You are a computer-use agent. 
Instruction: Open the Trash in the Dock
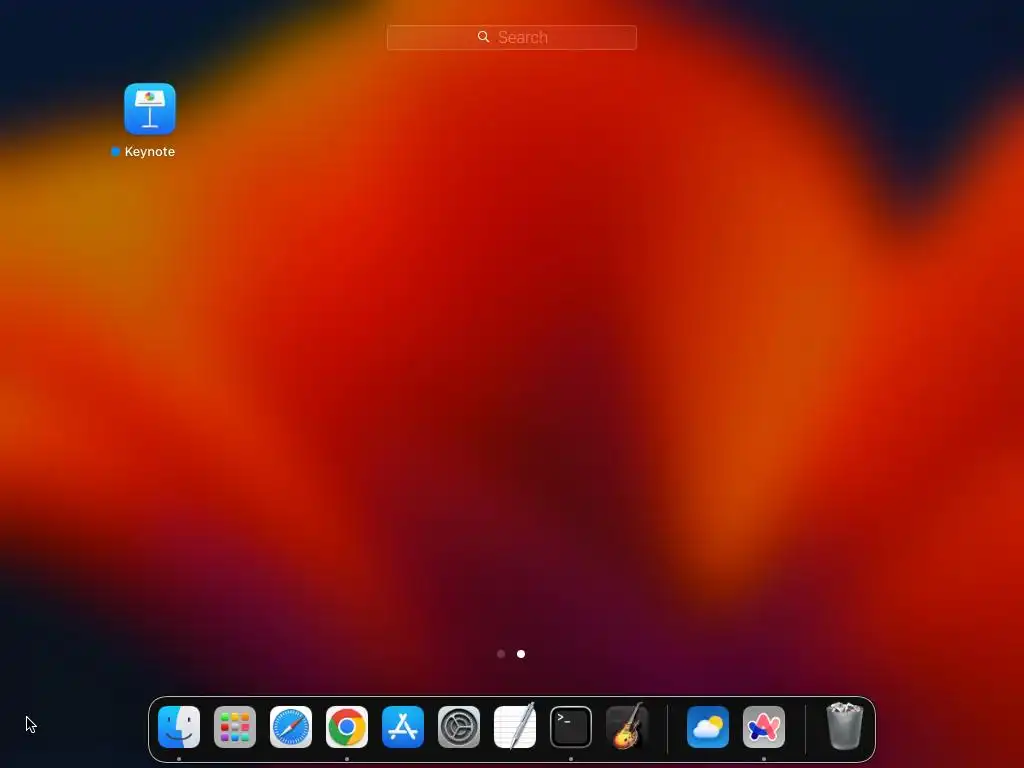click(x=844, y=726)
